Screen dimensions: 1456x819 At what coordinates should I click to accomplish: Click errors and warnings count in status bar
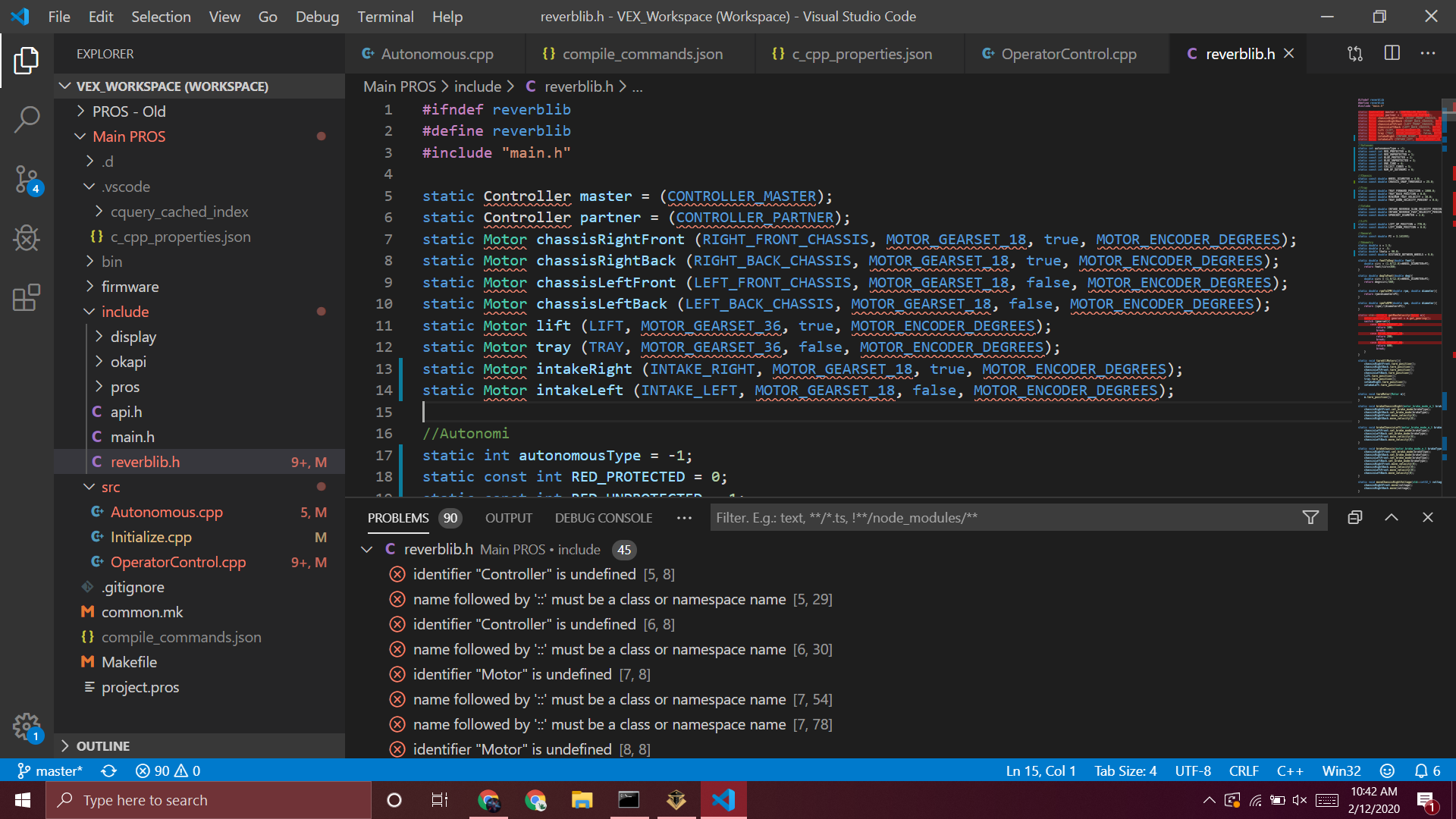pos(168,770)
